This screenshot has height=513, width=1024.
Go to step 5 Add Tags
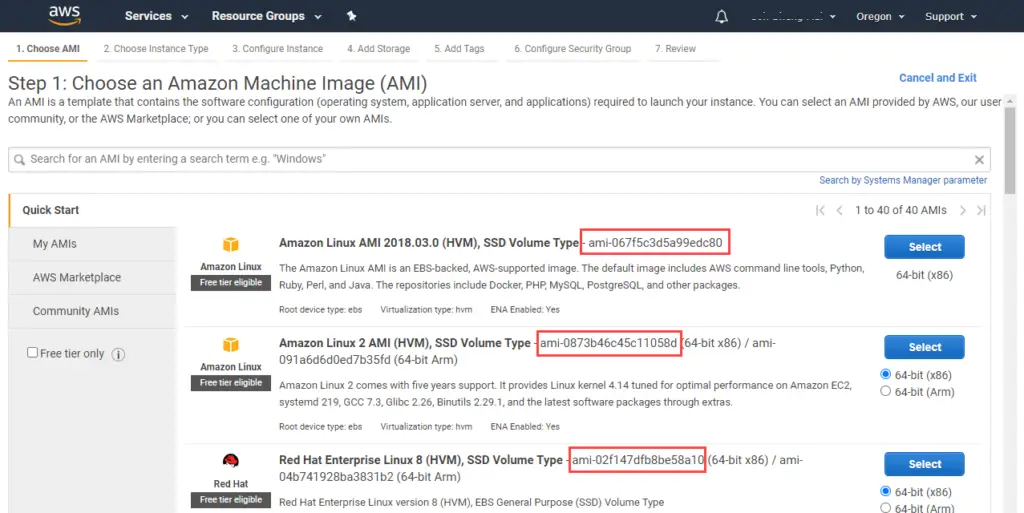[459, 48]
